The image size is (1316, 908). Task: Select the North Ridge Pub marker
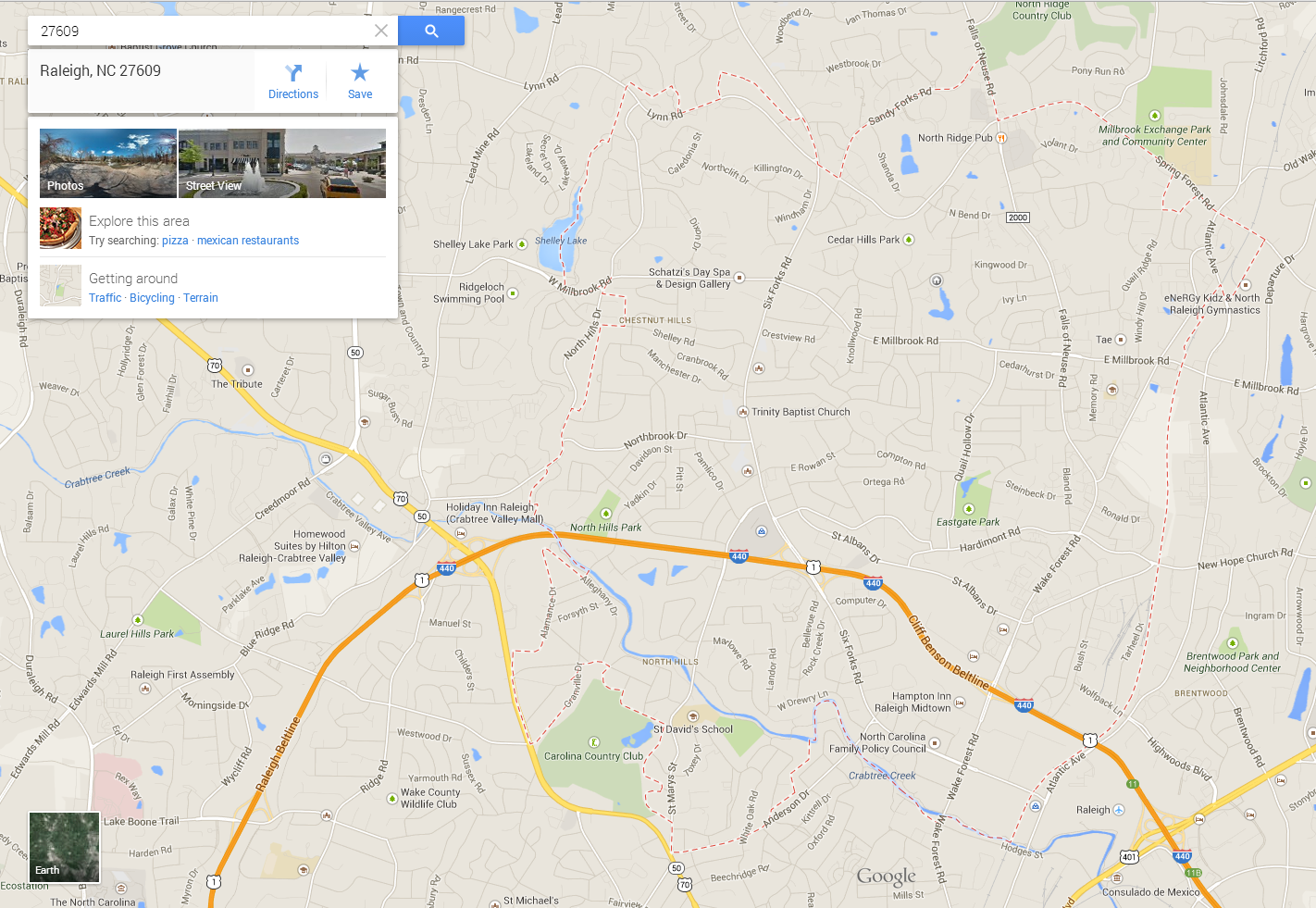coord(1000,138)
